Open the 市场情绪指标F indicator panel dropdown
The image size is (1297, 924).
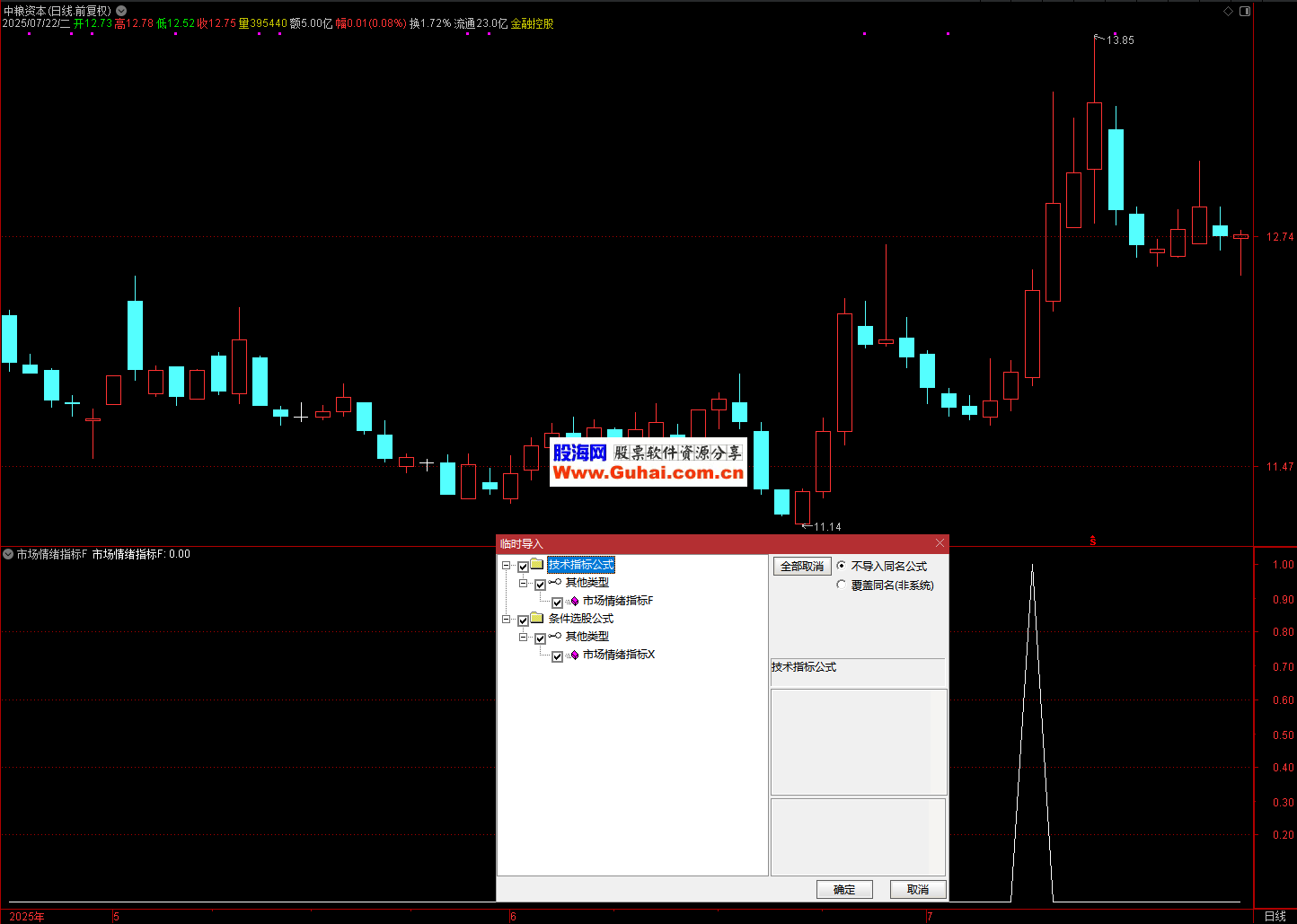[8, 554]
